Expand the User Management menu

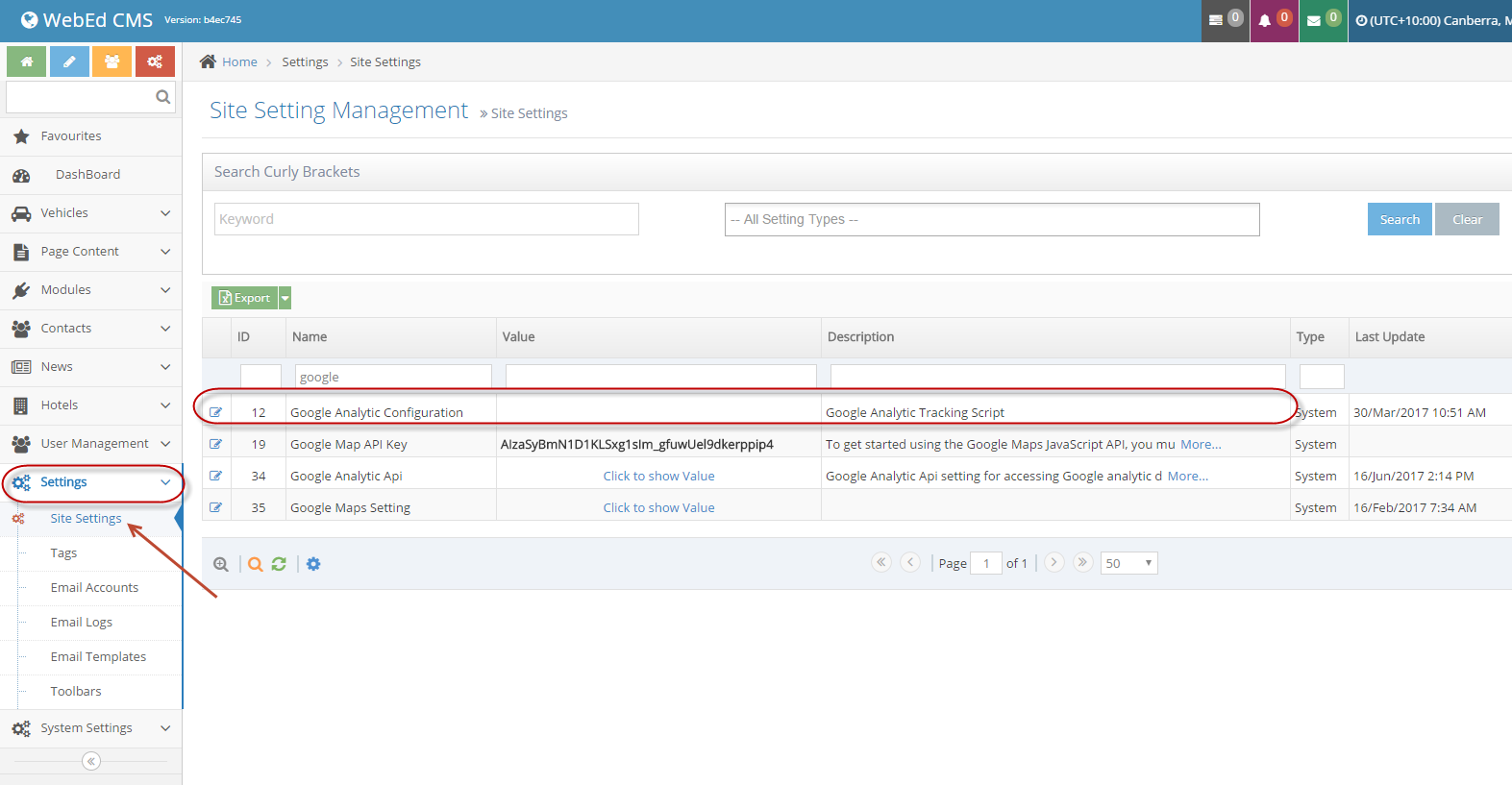point(91,444)
